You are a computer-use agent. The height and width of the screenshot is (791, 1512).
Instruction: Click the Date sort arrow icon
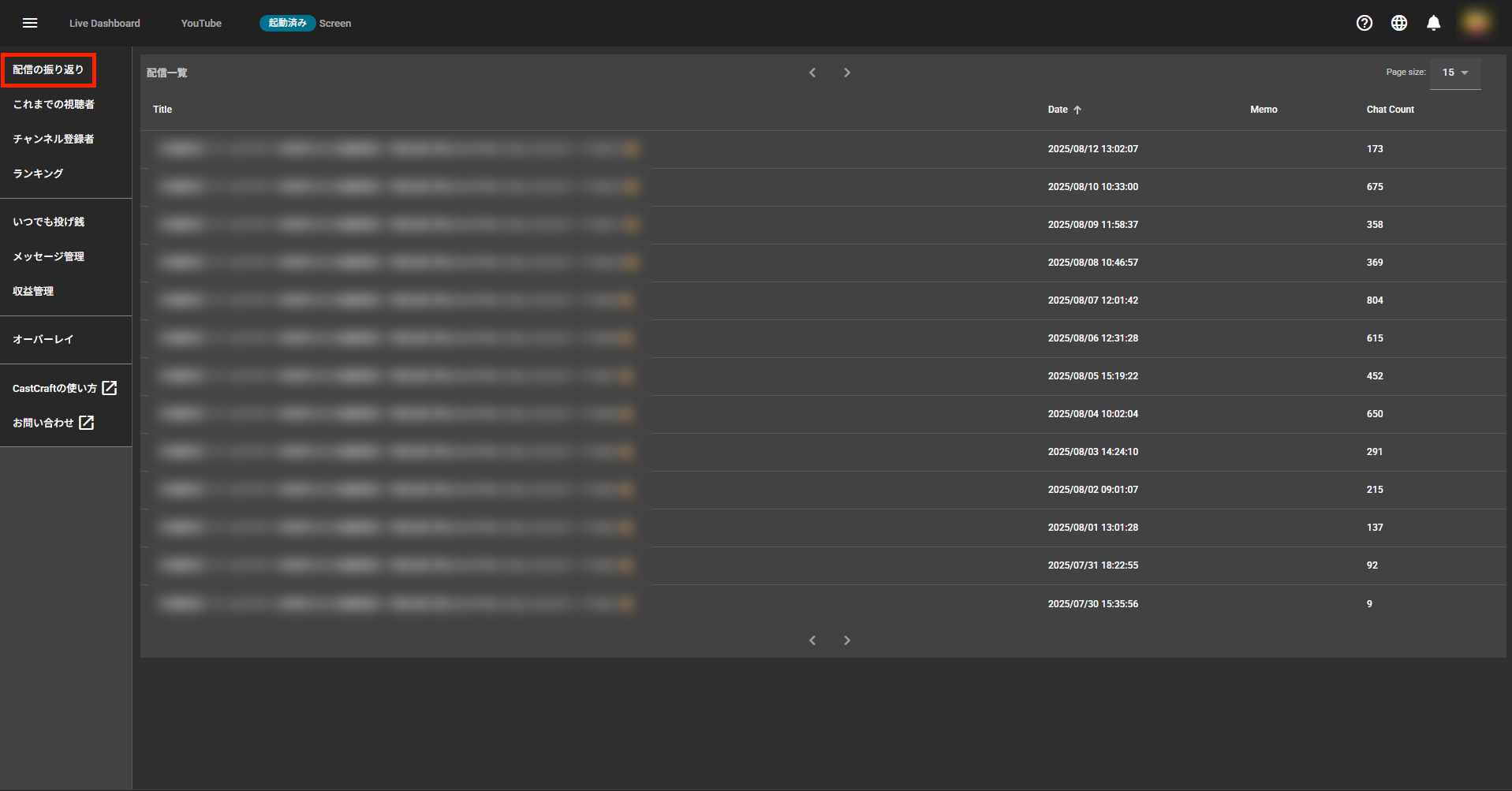pos(1077,110)
